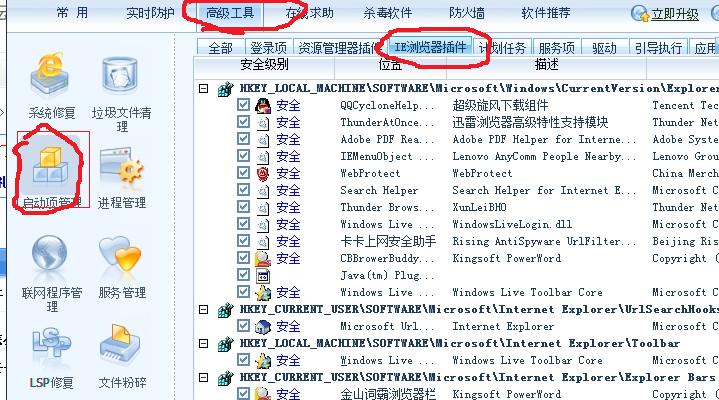Switch to the 防火墙 main tab
Screen dimensions: 719x400
pyautogui.click(x=467, y=13)
